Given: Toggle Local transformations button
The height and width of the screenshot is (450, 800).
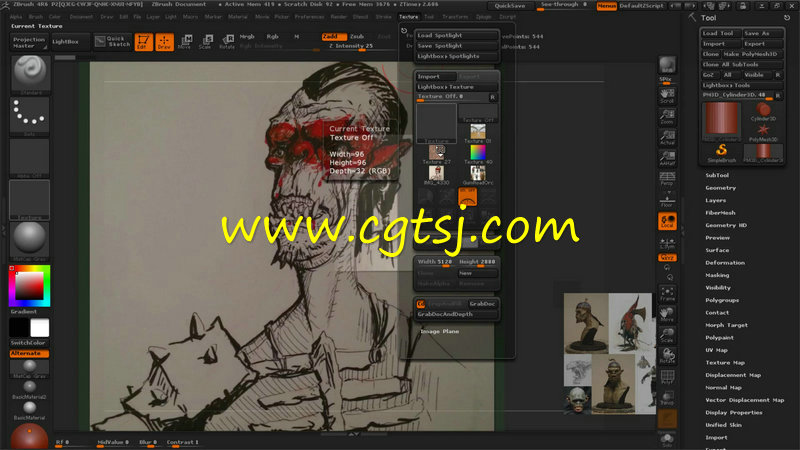Looking at the screenshot, I should click(667, 221).
